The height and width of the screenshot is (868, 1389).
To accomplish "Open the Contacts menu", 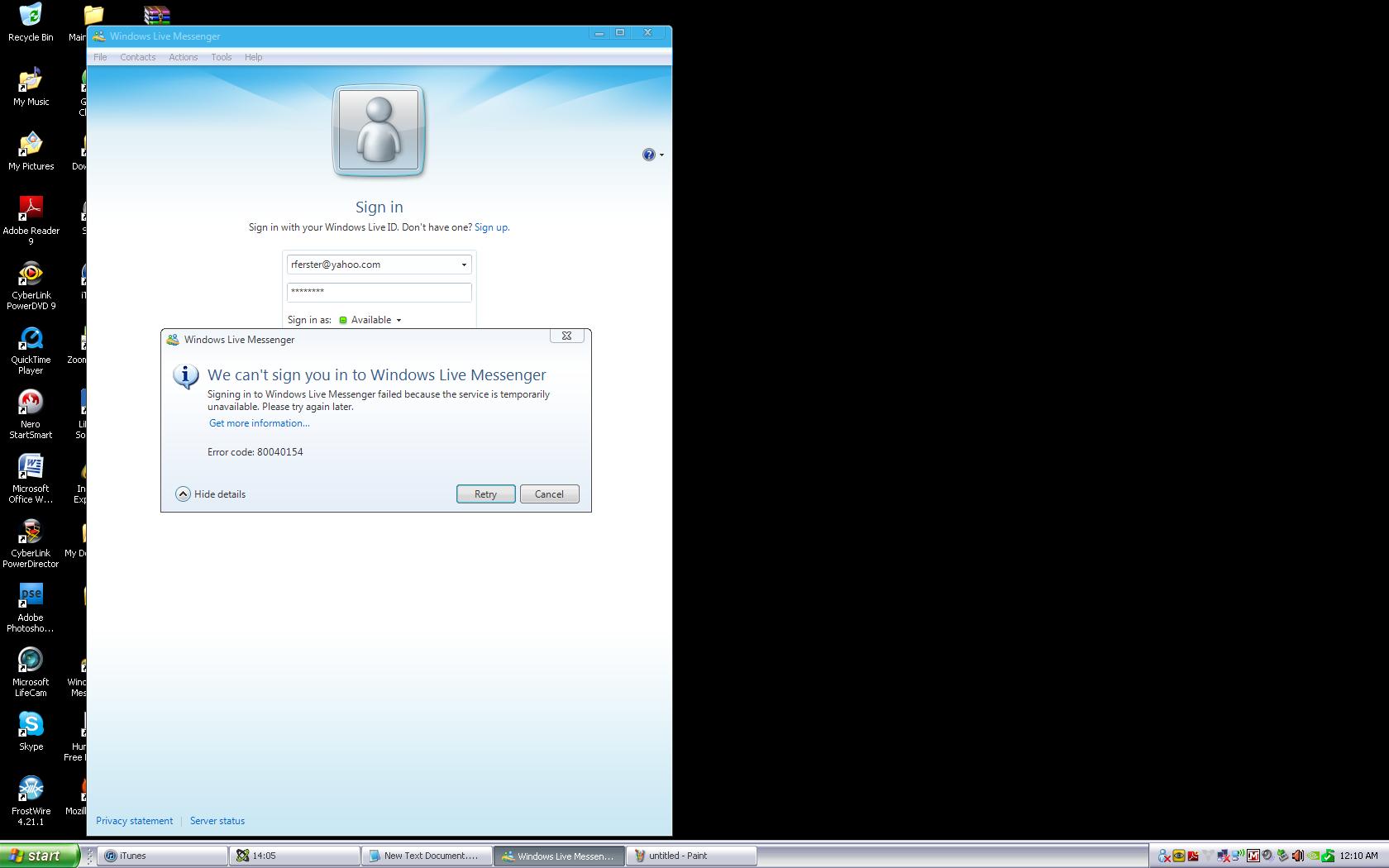I will [137, 57].
